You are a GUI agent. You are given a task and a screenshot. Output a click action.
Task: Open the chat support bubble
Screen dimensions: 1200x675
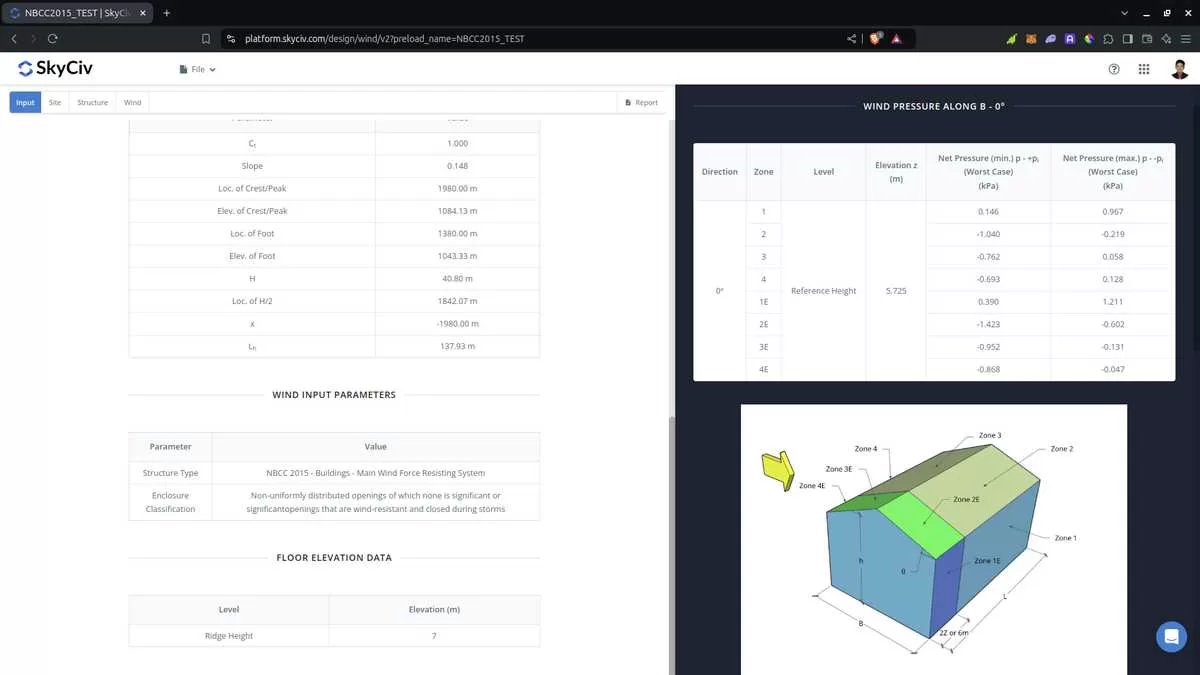tap(1170, 636)
